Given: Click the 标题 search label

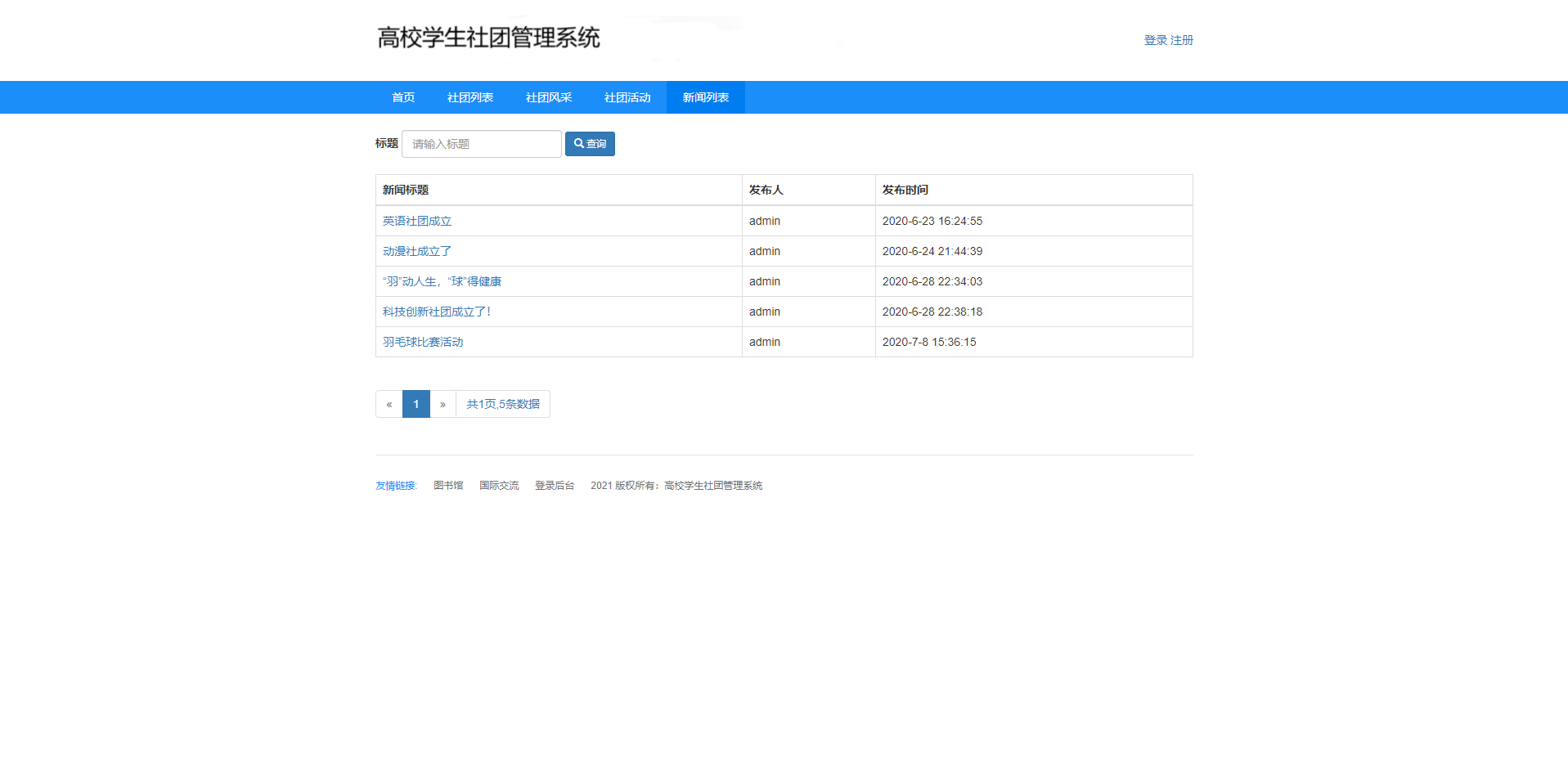Looking at the screenshot, I should (387, 143).
